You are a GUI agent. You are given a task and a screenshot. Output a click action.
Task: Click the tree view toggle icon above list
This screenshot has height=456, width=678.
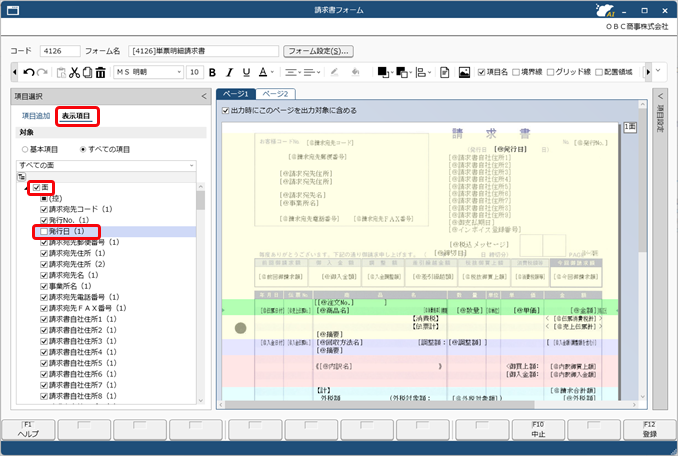click(21, 176)
